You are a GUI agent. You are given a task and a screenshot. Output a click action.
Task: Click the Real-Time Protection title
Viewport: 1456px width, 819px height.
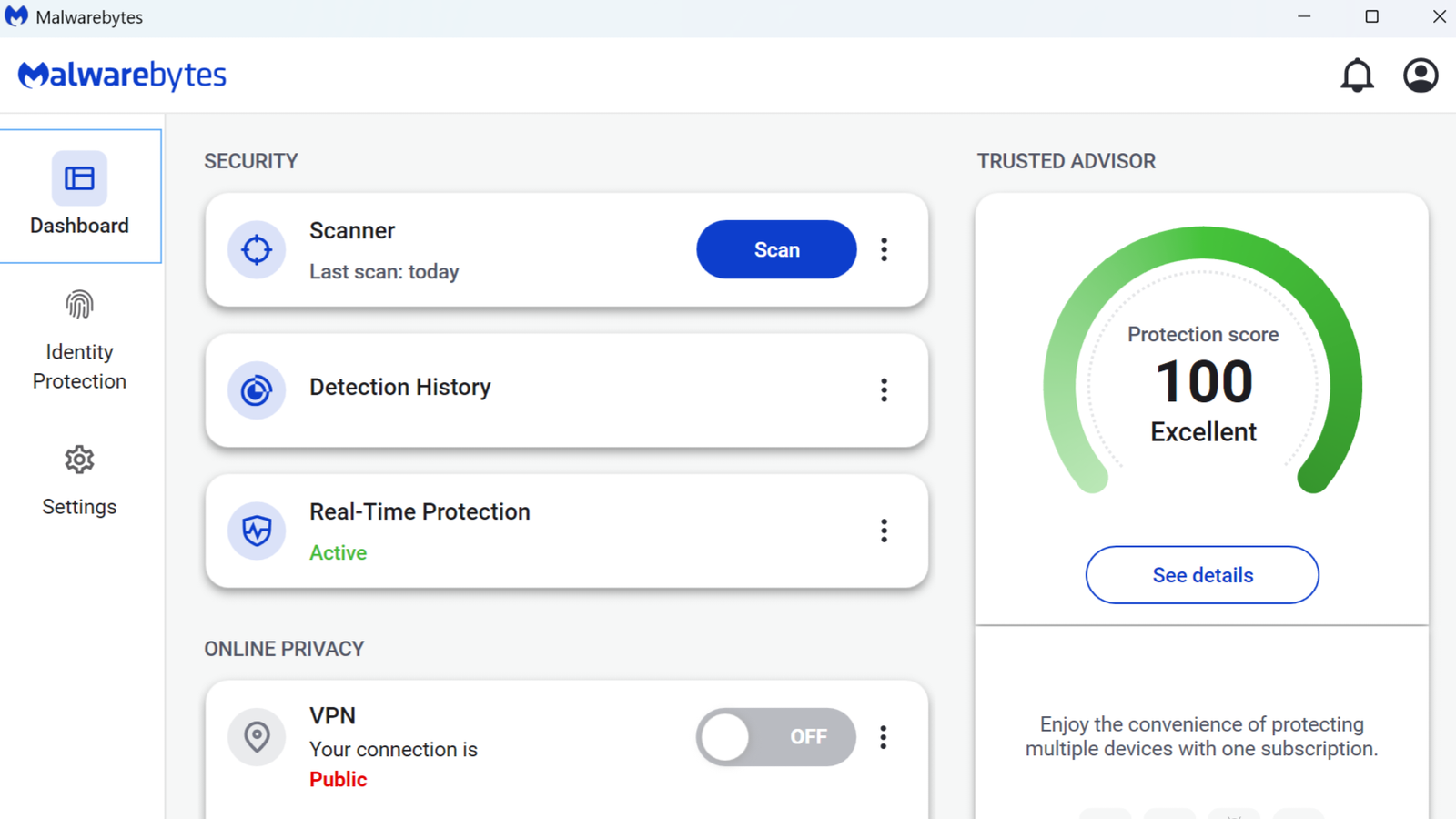pos(420,511)
